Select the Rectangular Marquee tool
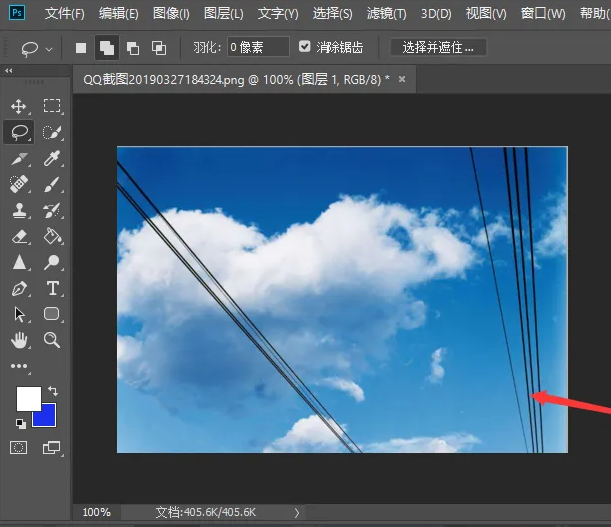Image resolution: width=611 pixels, height=527 pixels. click(x=52, y=106)
